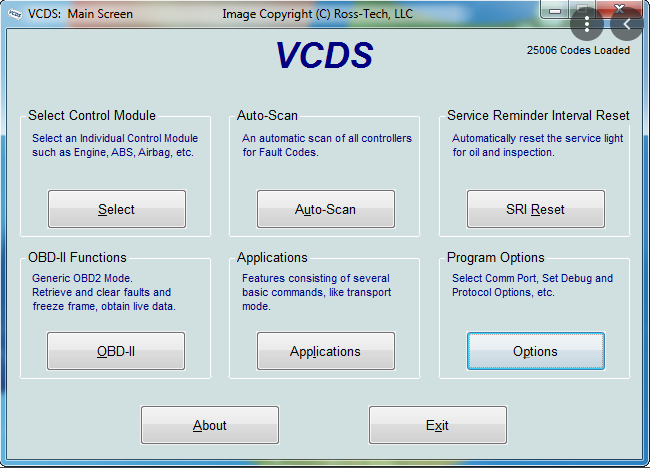This screenshot has width=650, height=468.
Task: Open the OBD-II functions button
Action: [x=116, y=351]
